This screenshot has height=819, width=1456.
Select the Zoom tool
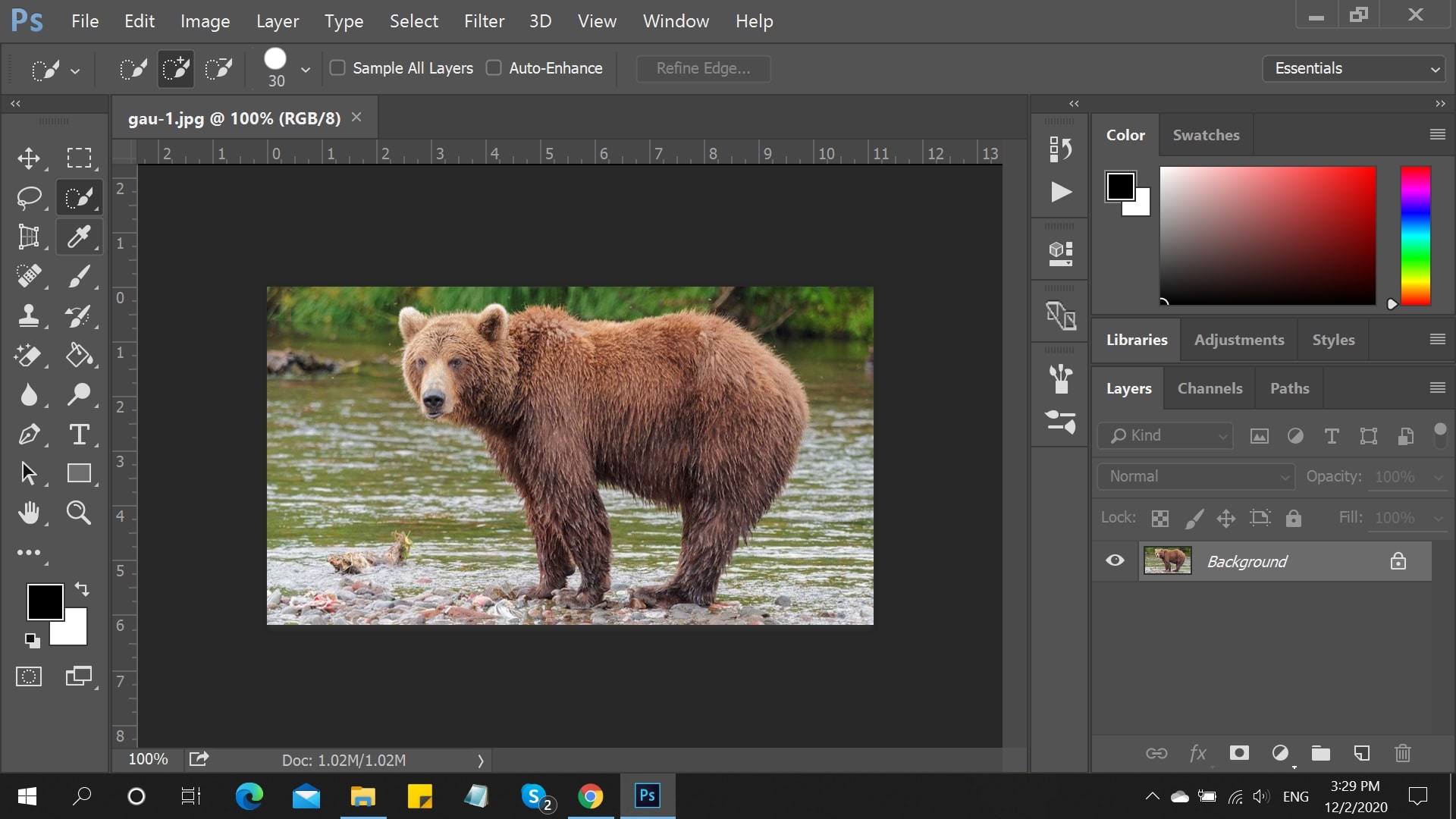(x=79, y=513)
